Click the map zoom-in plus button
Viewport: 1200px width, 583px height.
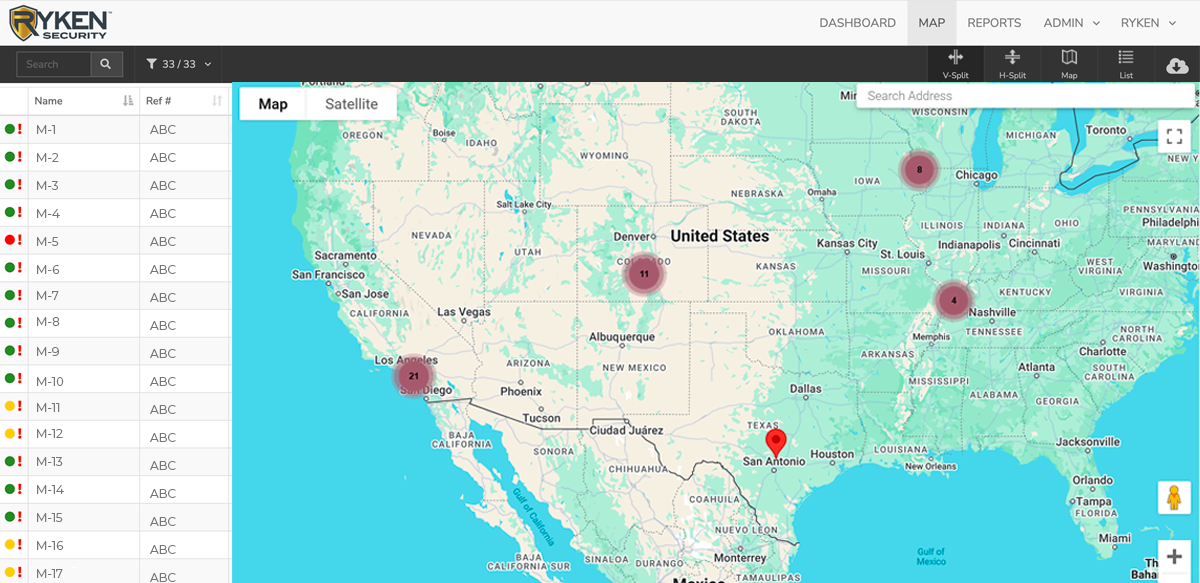1174,554
